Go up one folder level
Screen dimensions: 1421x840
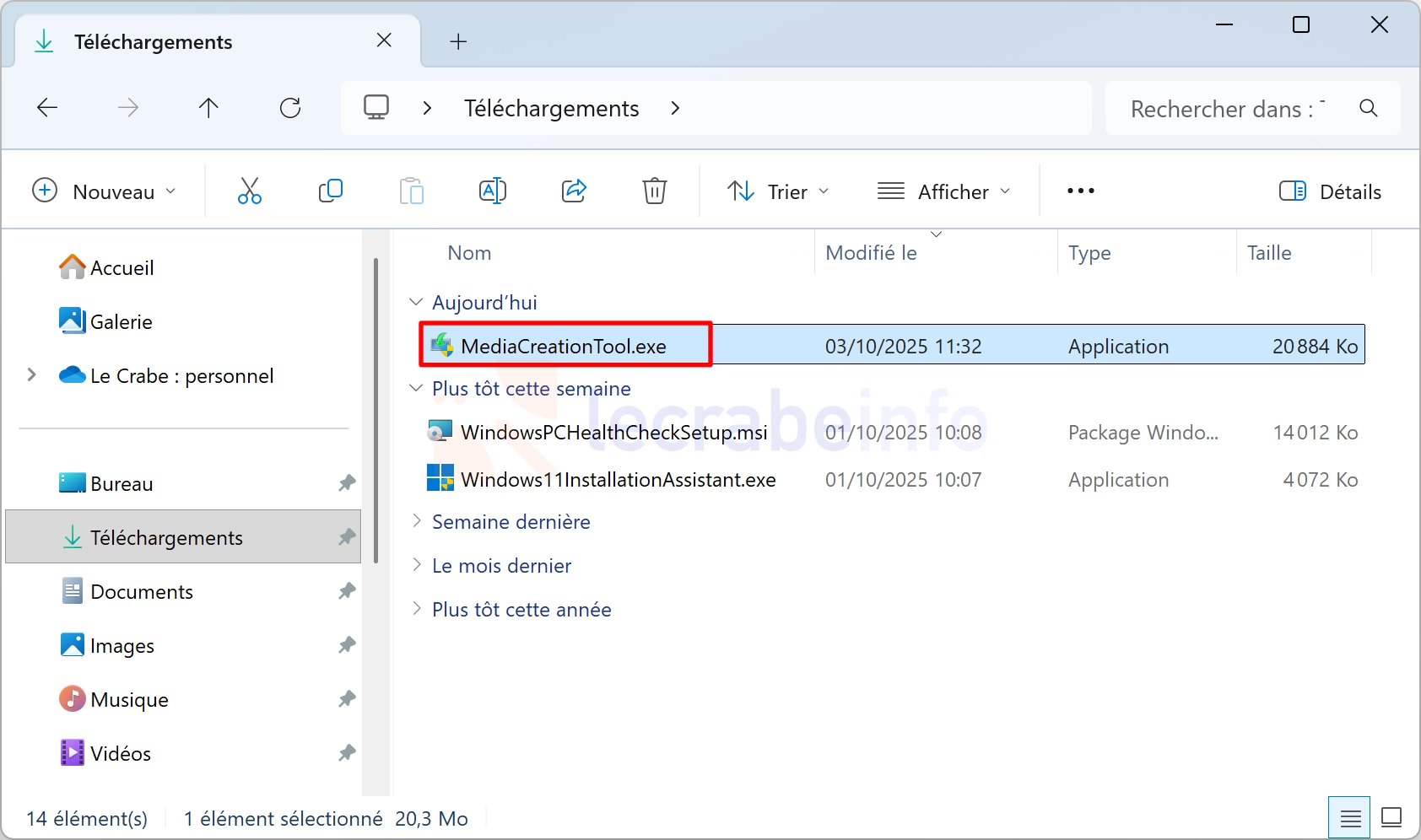208,108
